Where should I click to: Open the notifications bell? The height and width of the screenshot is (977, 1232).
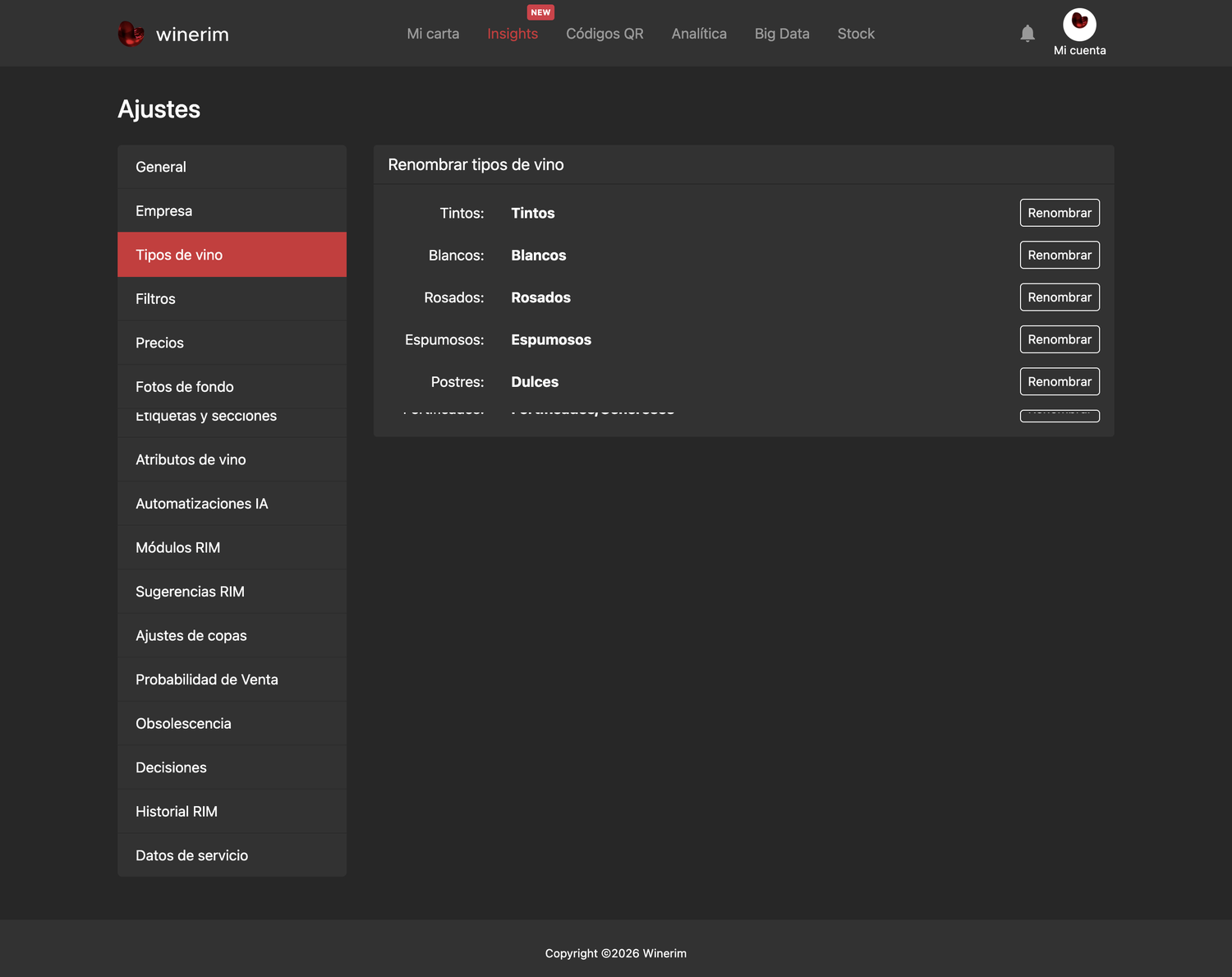[x=1027, y=34]
